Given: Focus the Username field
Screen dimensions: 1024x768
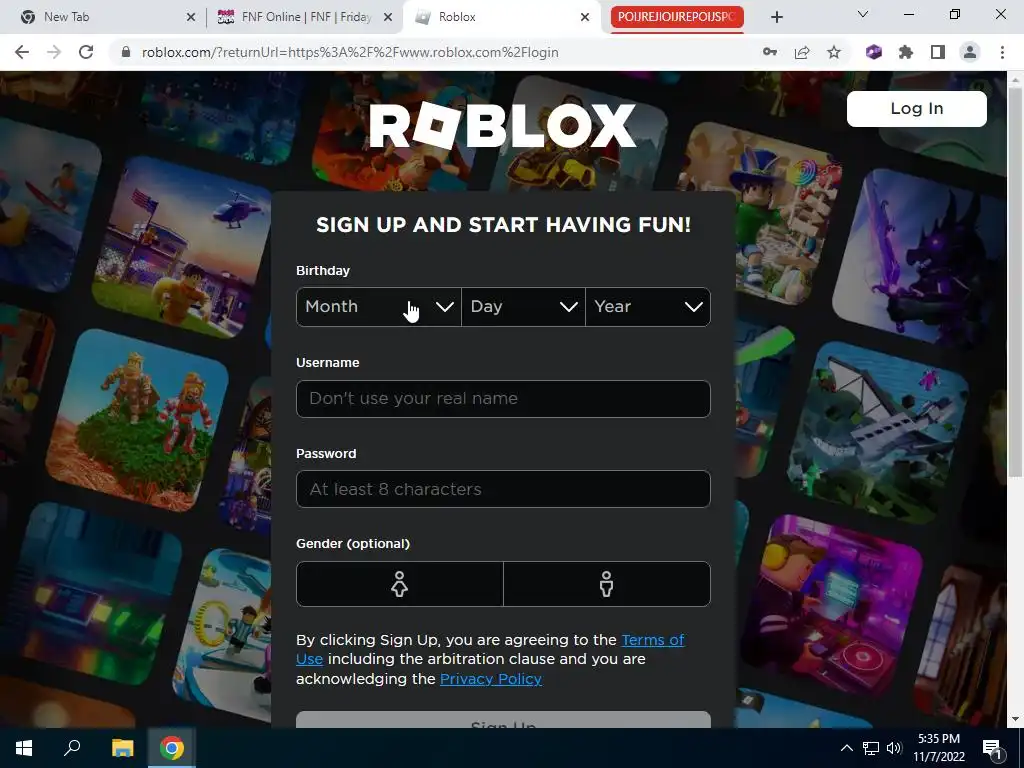Looking at the screenshot, I should pos(503,398).
